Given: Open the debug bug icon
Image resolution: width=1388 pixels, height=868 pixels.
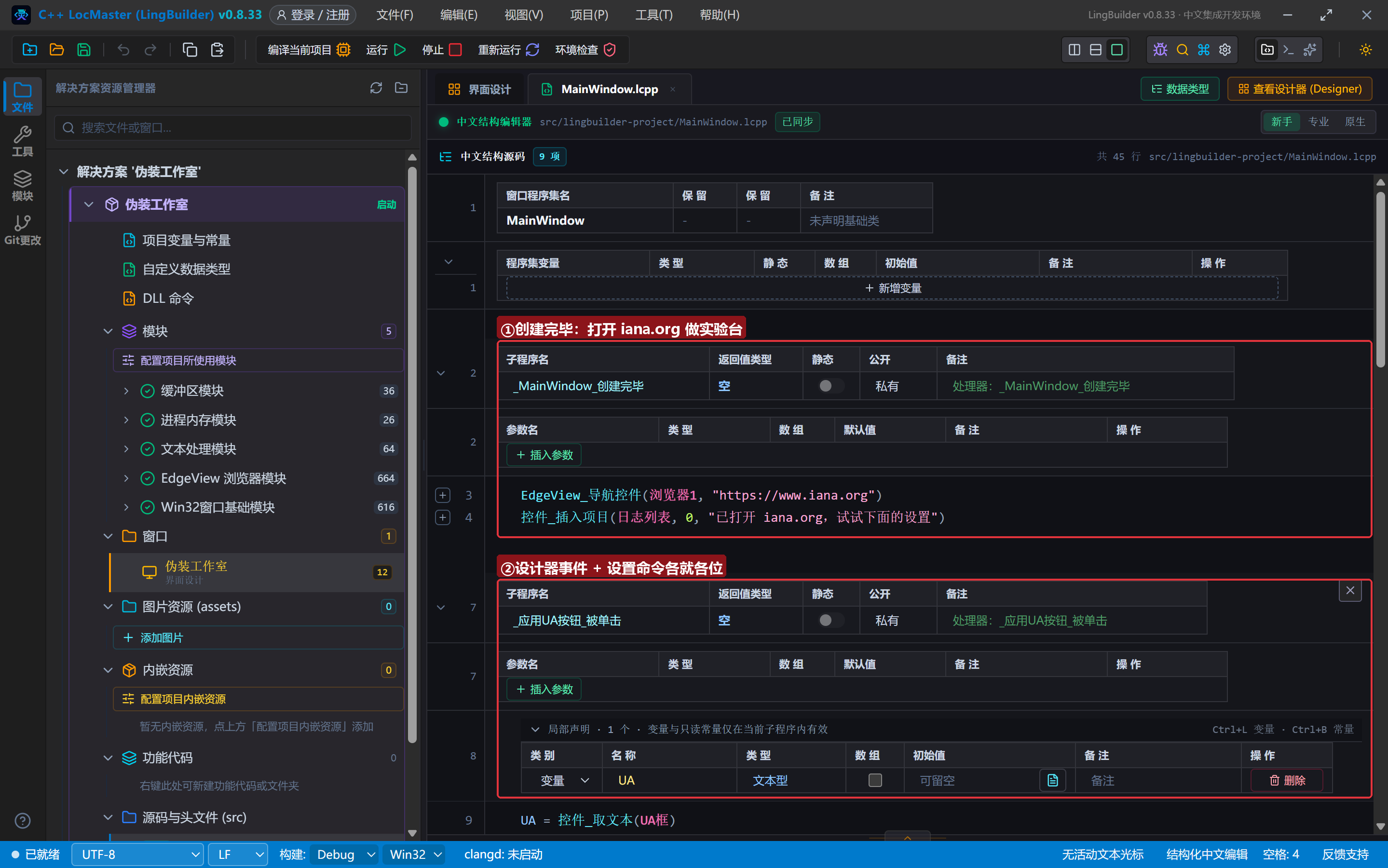Looking at the screenshot, I should click(x=1160, y=49).
